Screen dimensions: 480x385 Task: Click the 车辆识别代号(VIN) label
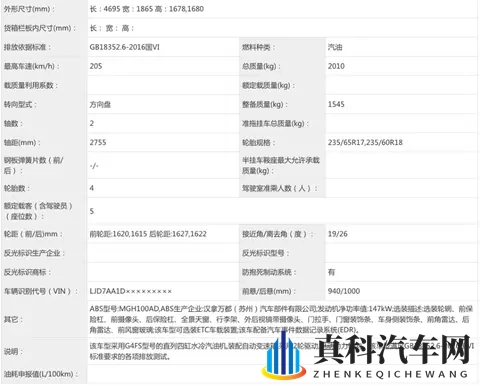[40, 291]
